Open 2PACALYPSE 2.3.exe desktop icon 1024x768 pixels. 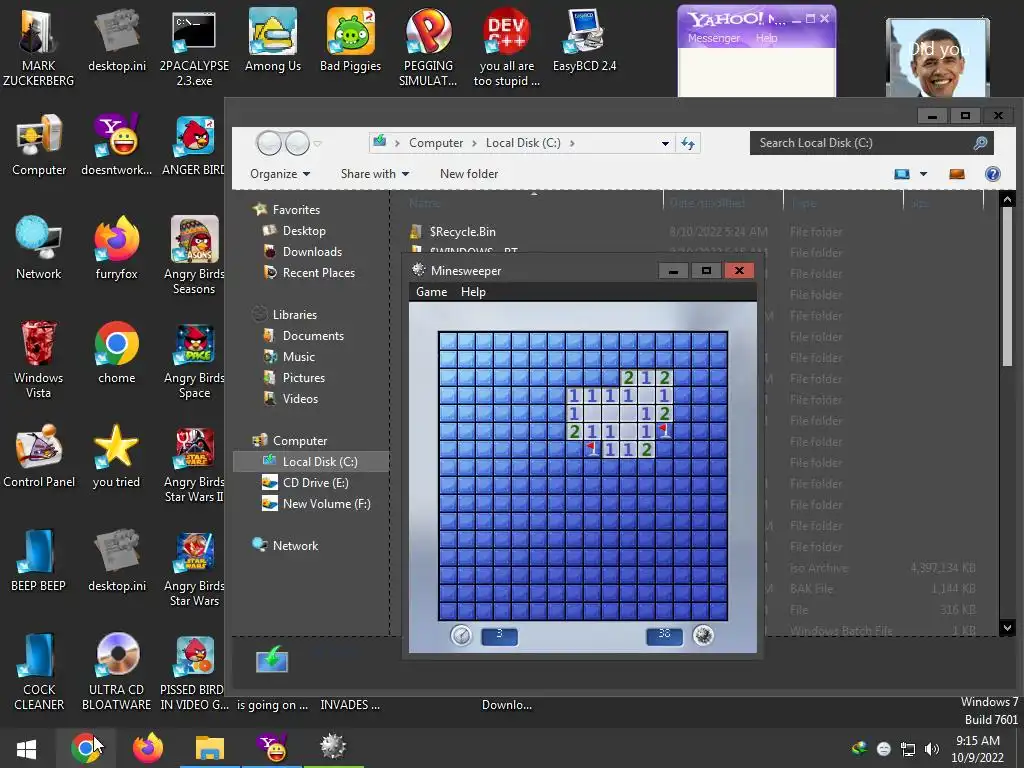tap(194, 46)
